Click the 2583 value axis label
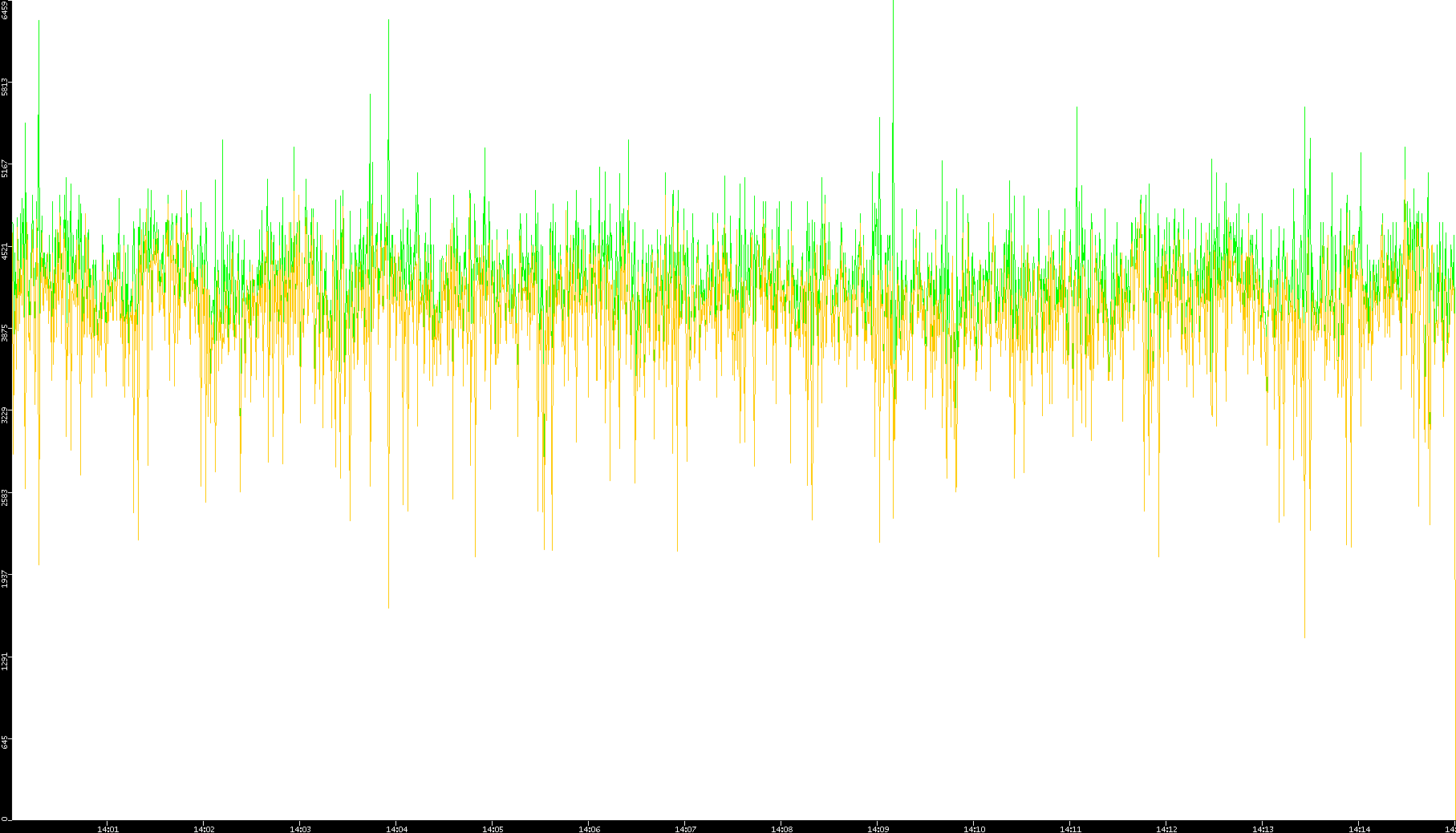 [5, 497]
